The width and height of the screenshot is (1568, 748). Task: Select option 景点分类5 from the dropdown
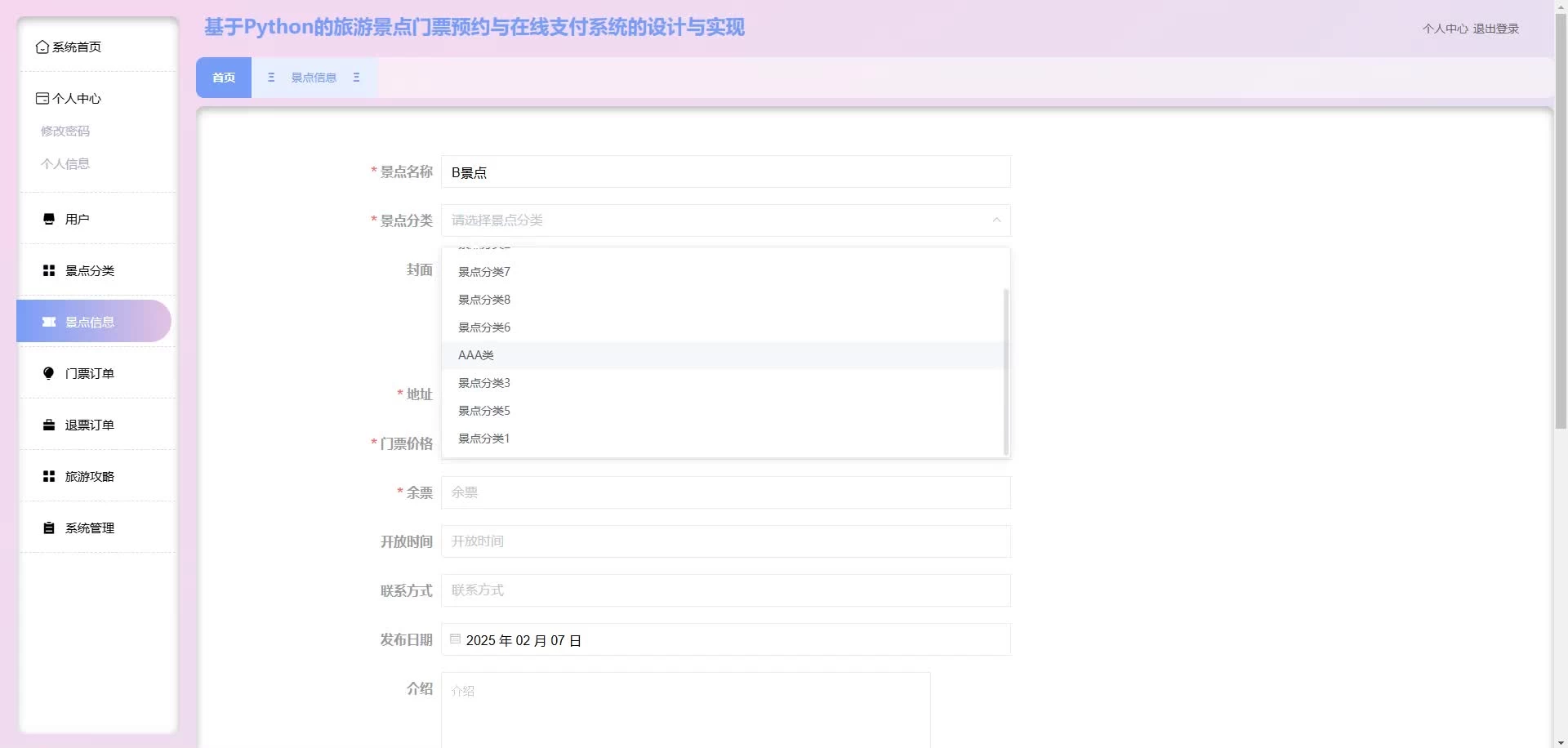(725, 411)
